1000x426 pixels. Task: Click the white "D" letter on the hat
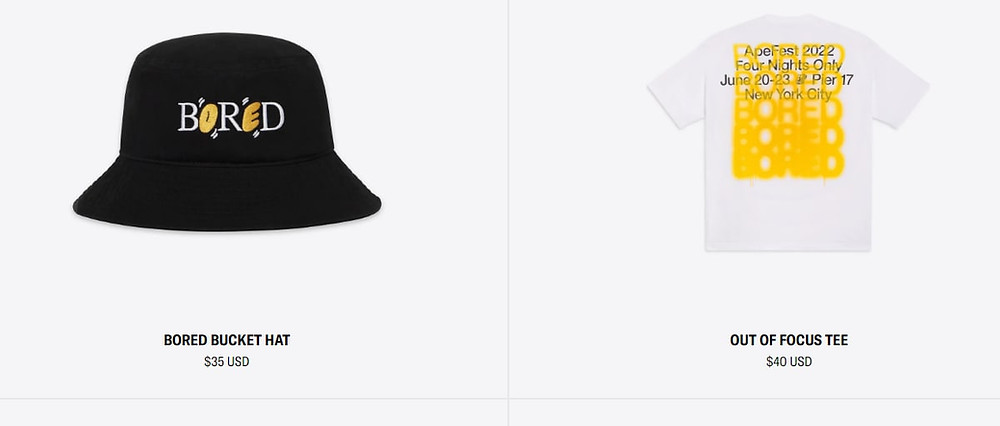click(x=272, y=117)
